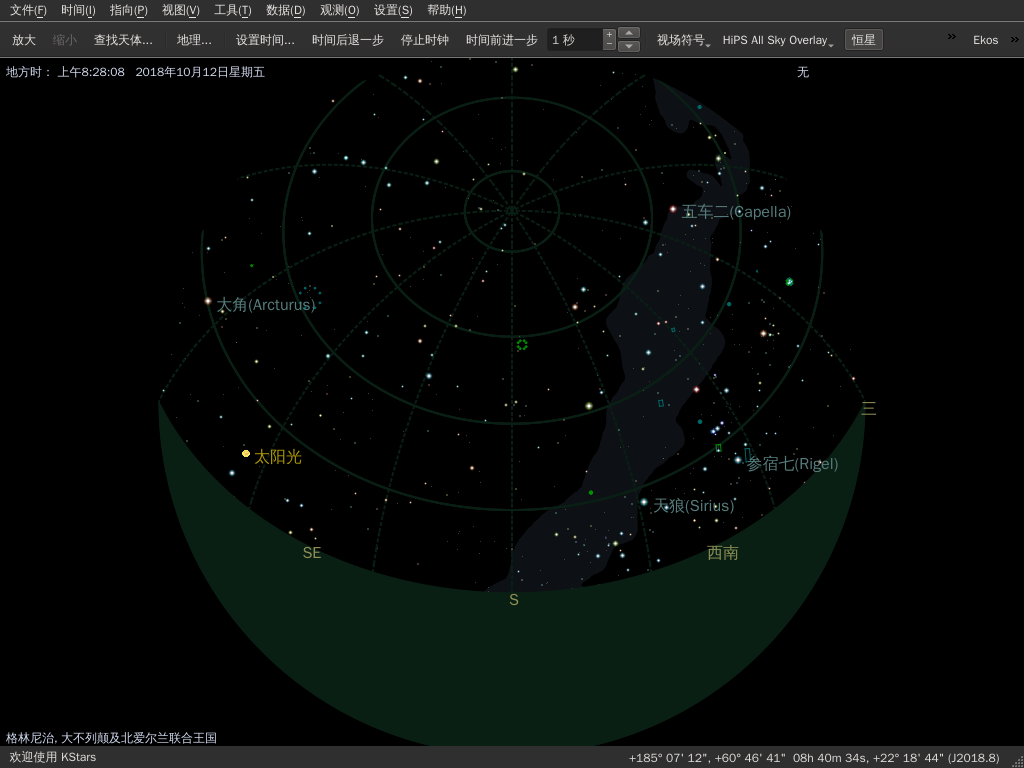Click the 放大 zoom in toolbar button
The height and width of the screenshot is (768, 1024).
coord(23,40)
